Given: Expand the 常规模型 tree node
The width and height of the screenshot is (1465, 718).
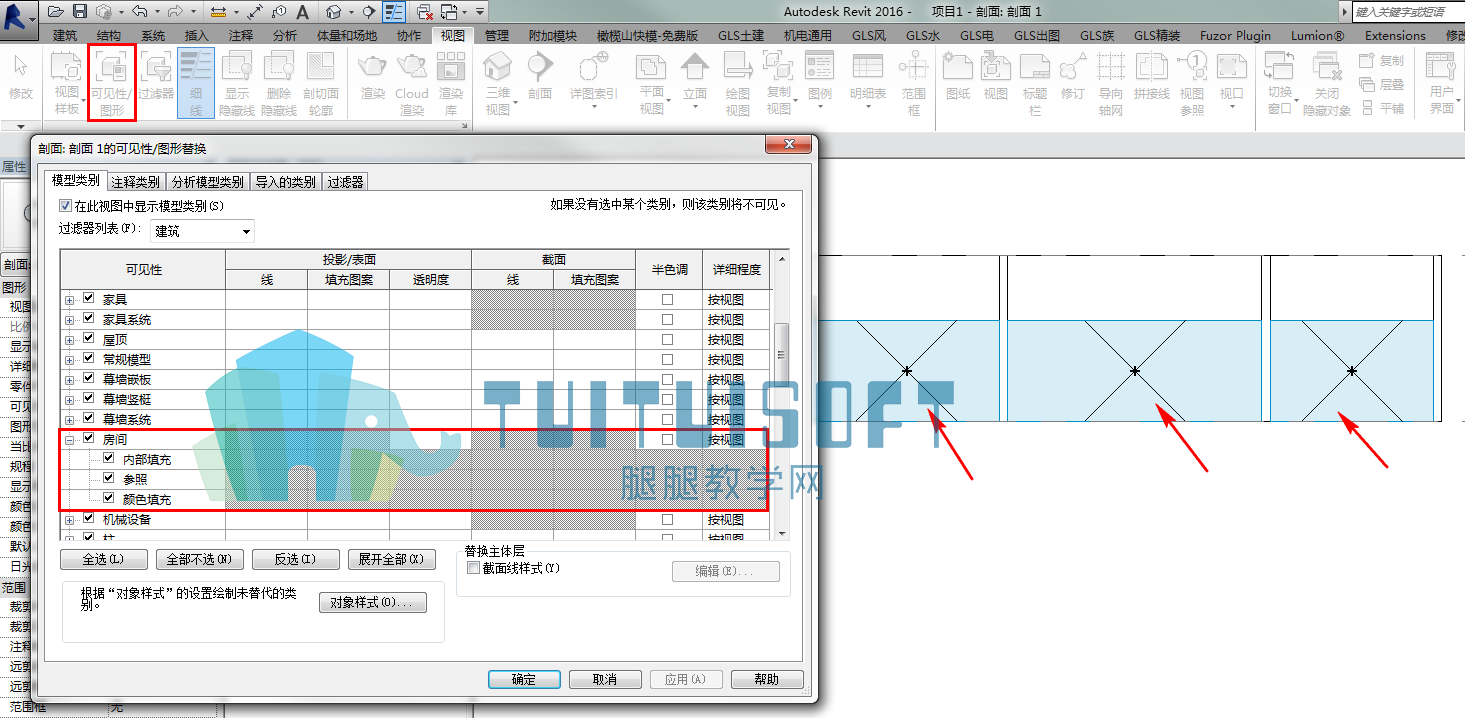Looking at the screenshot, I should [70, 360].
